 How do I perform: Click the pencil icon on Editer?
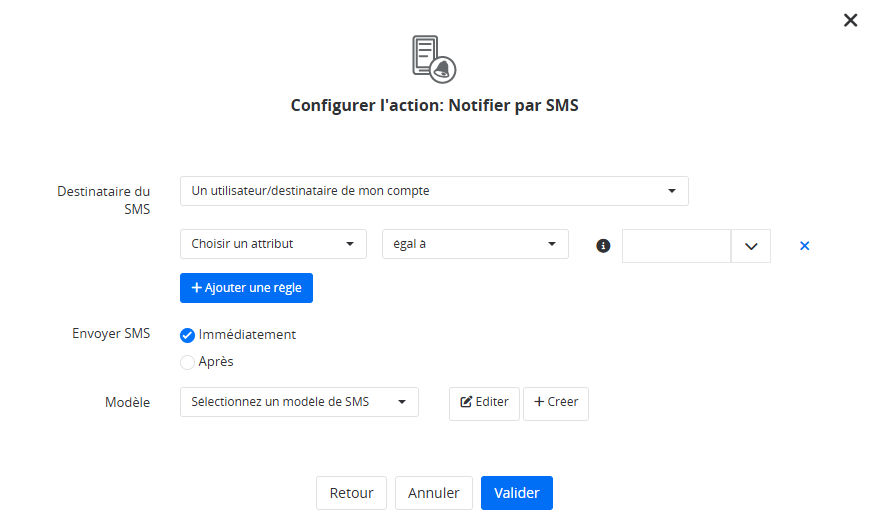point(466,402)
